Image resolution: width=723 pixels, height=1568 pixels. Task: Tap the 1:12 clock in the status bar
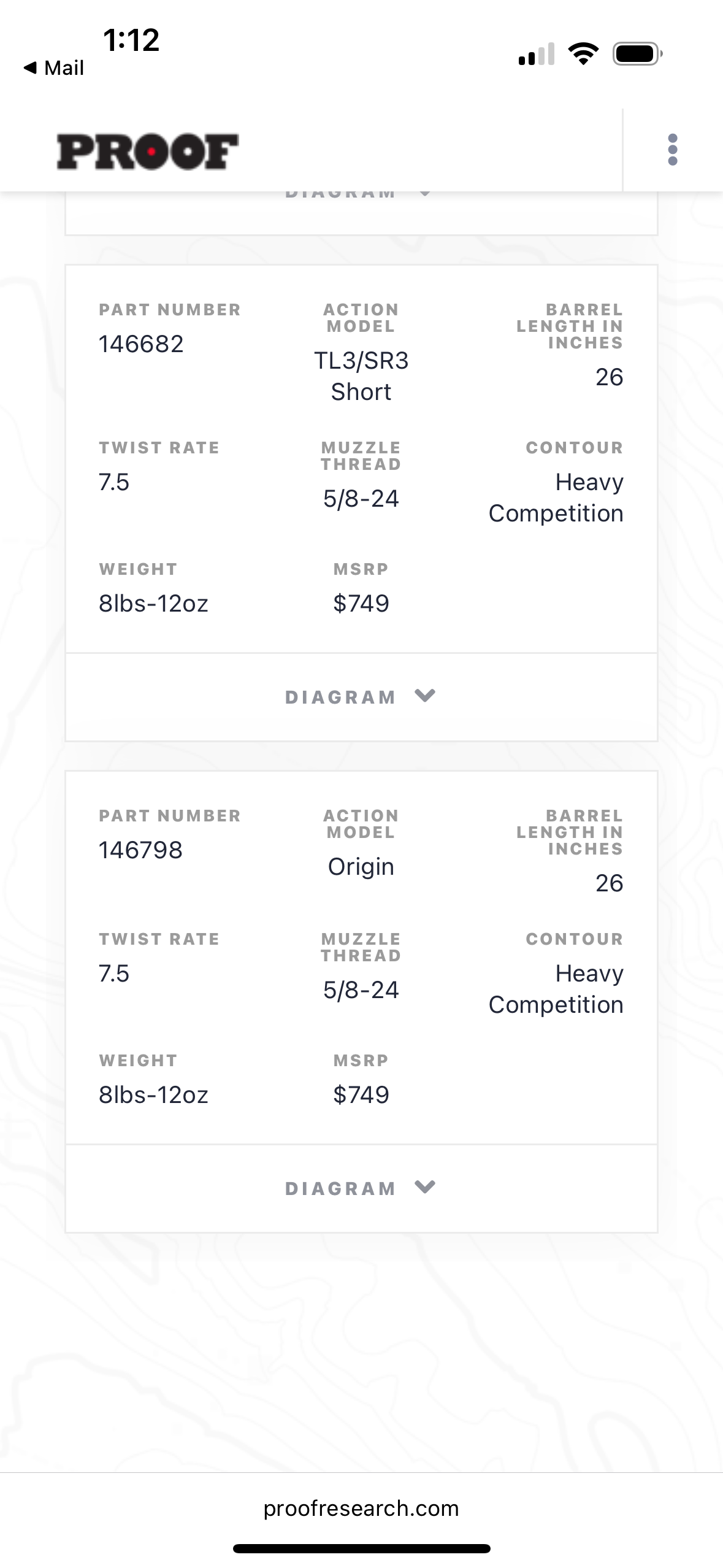click(131, 40)
